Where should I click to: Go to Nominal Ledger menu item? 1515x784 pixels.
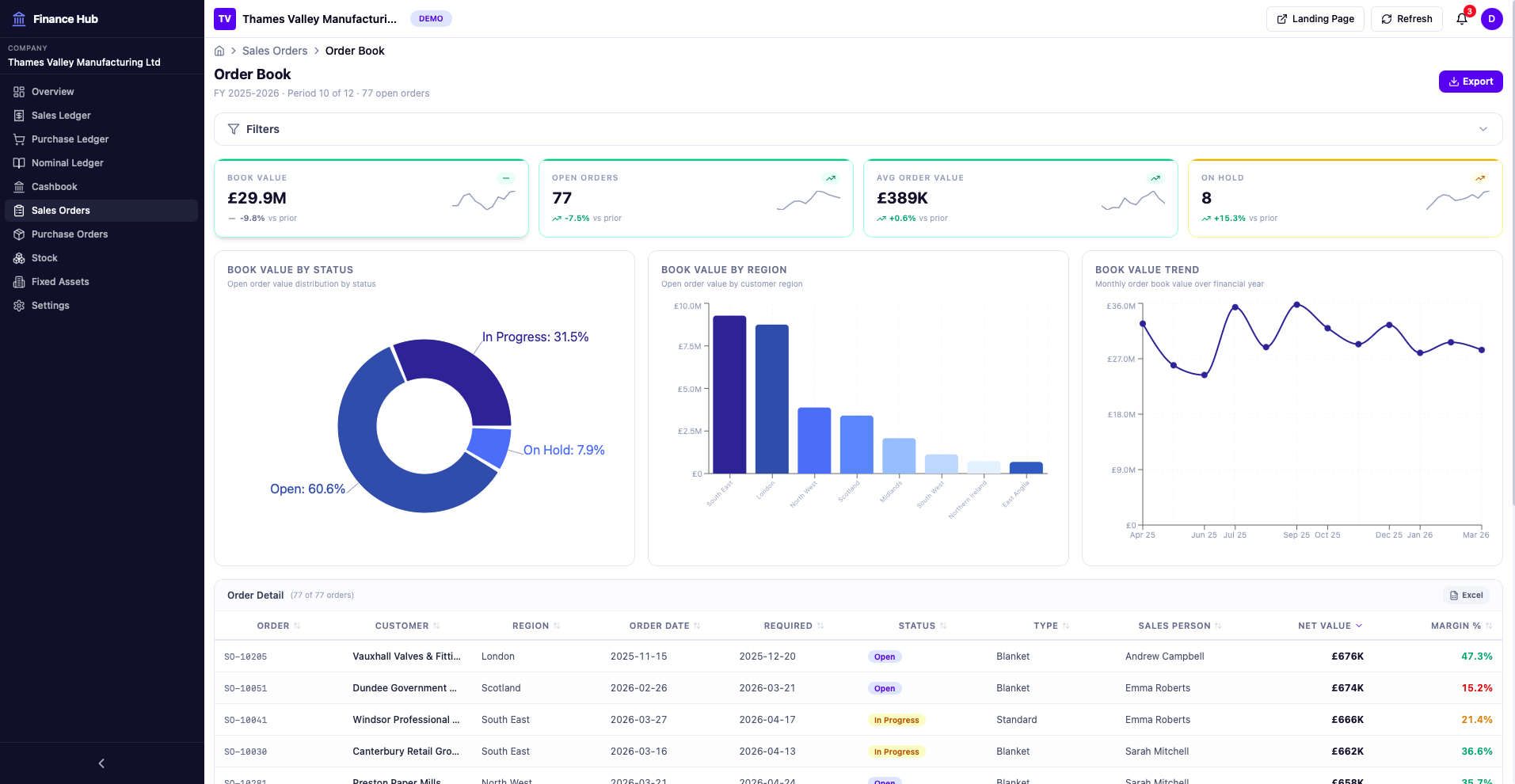point(67,163)
